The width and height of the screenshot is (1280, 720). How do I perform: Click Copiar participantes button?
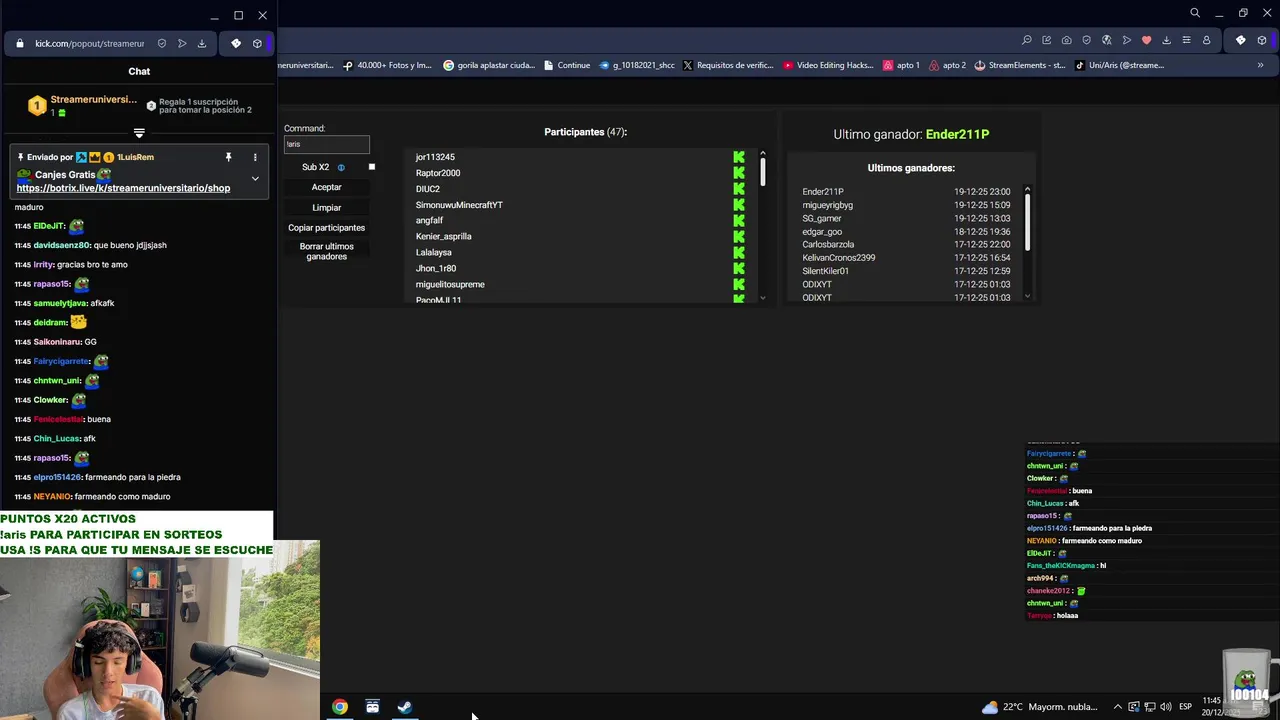coord(326,227)
